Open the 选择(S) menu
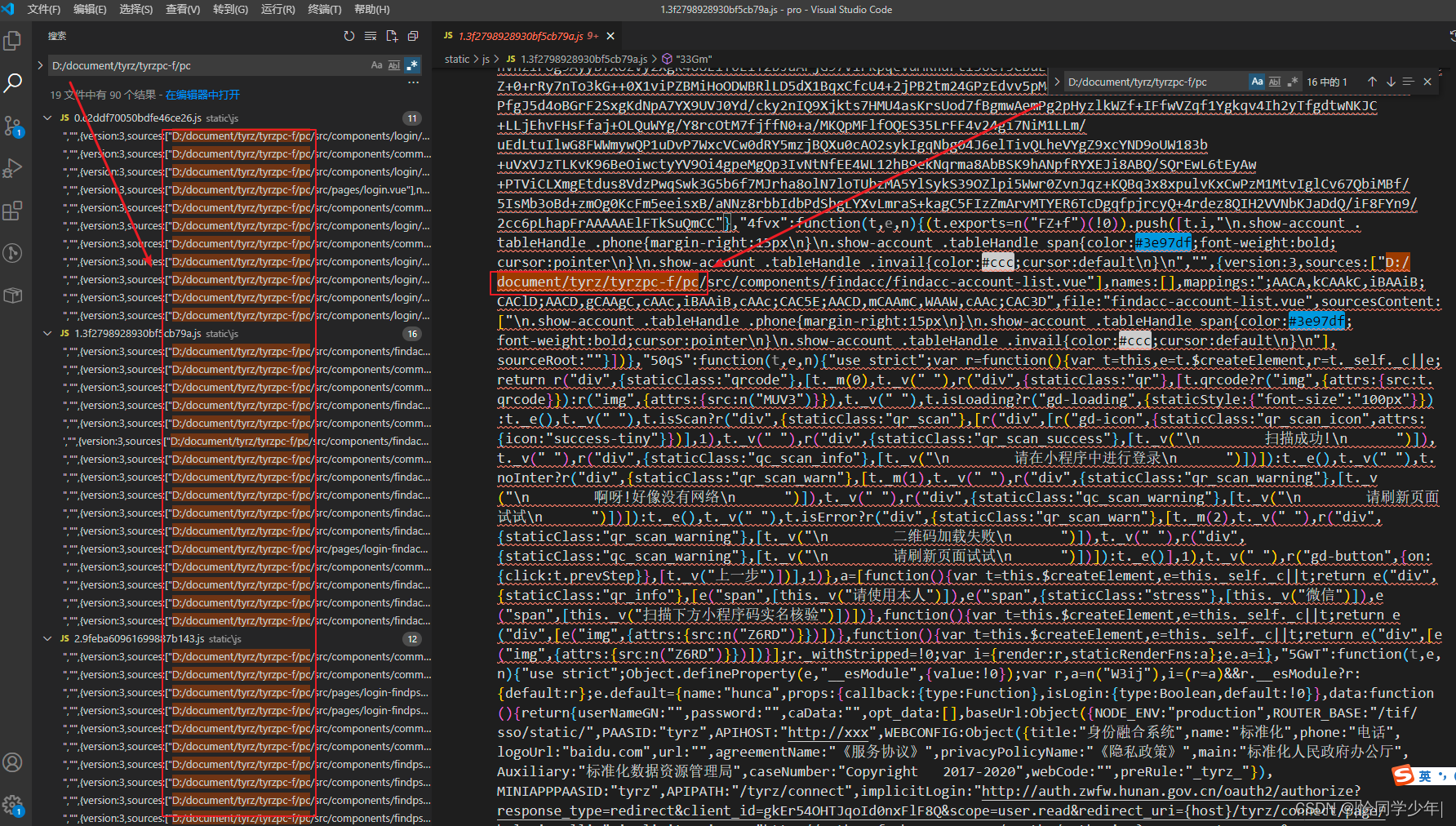The width and height of the screenshot is (1456, 826). 136,9
